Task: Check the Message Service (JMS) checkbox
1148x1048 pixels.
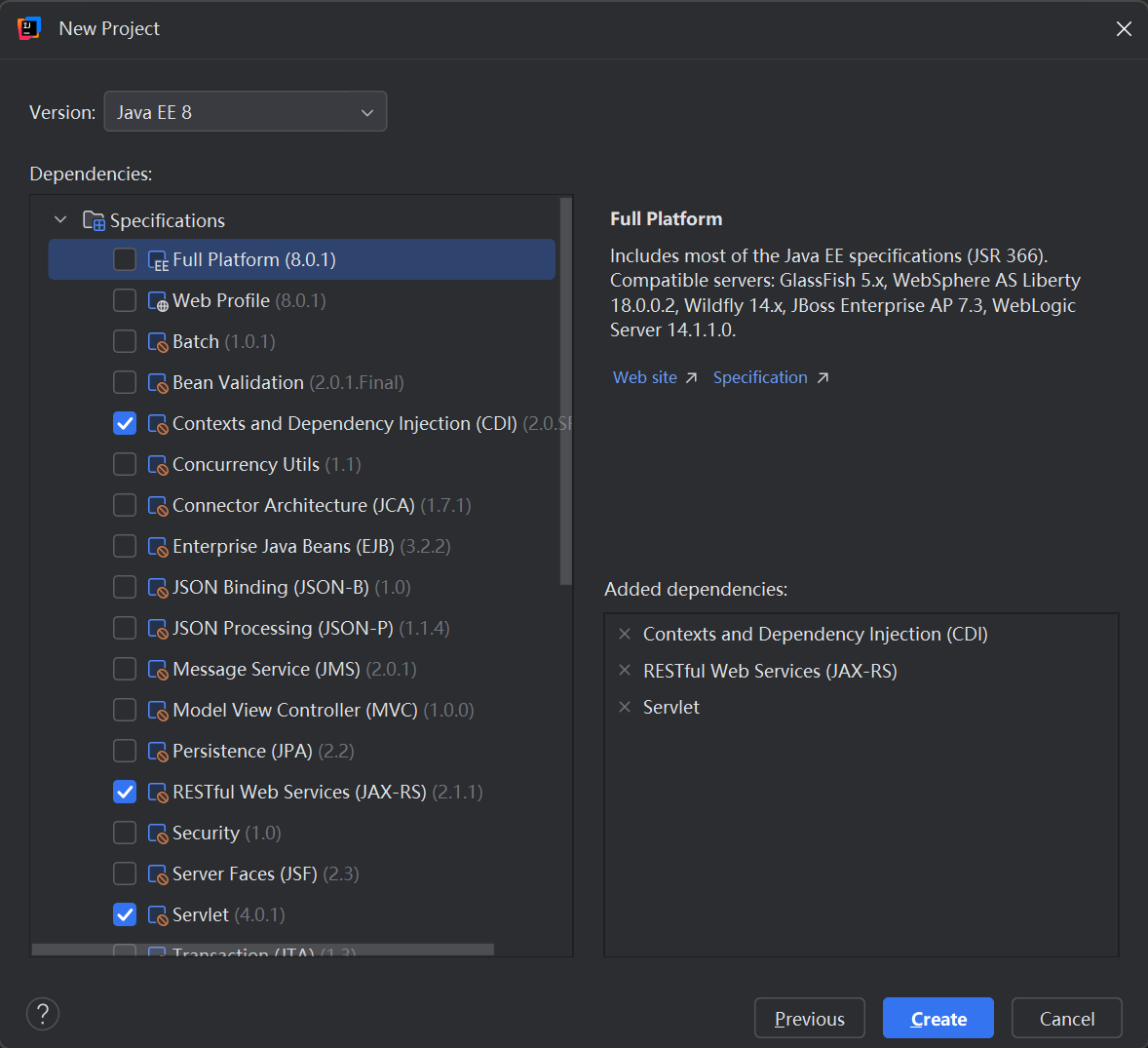Action: point(125,669)
